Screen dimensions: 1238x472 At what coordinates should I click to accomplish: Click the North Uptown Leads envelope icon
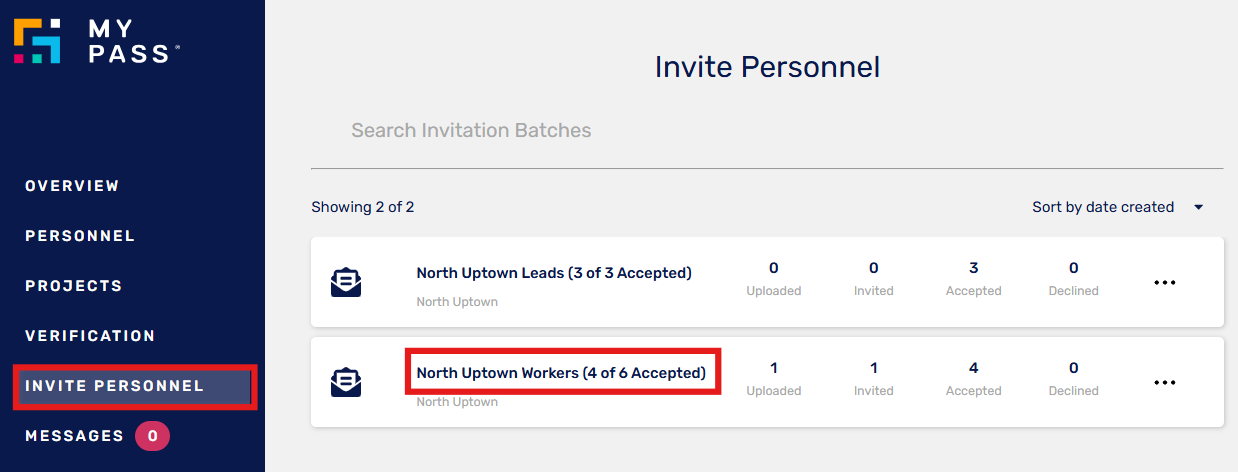pyautogui.click(x=346, y=282)
